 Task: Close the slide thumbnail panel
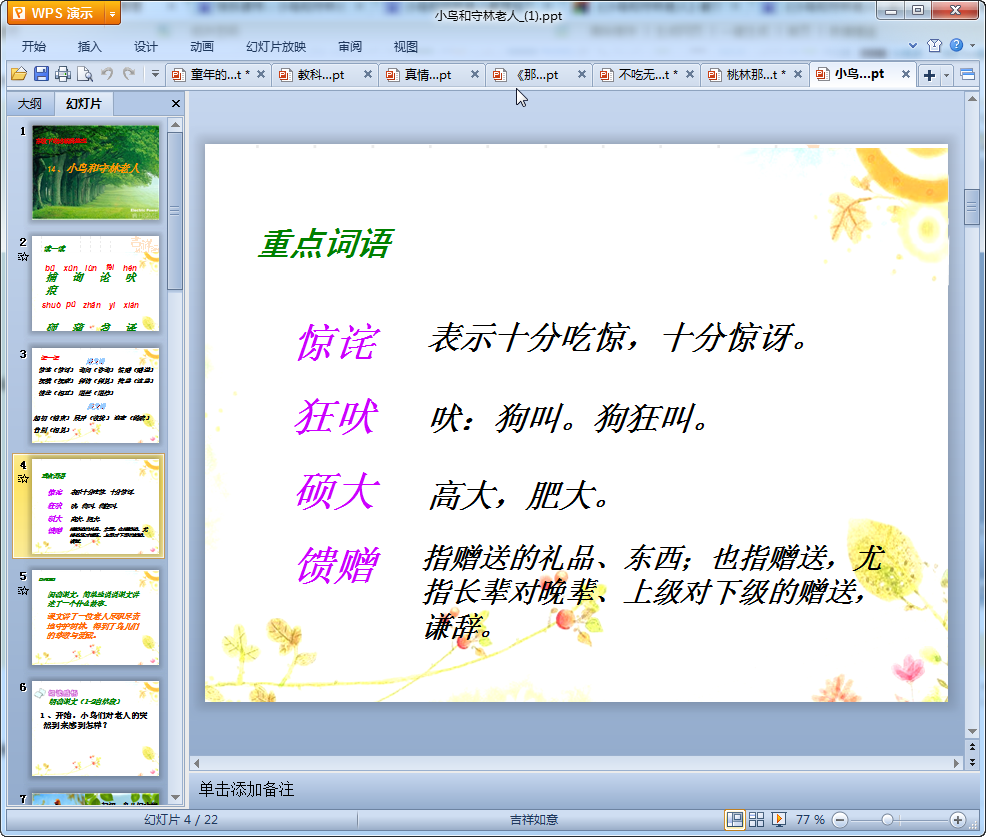tap(176, 104)
